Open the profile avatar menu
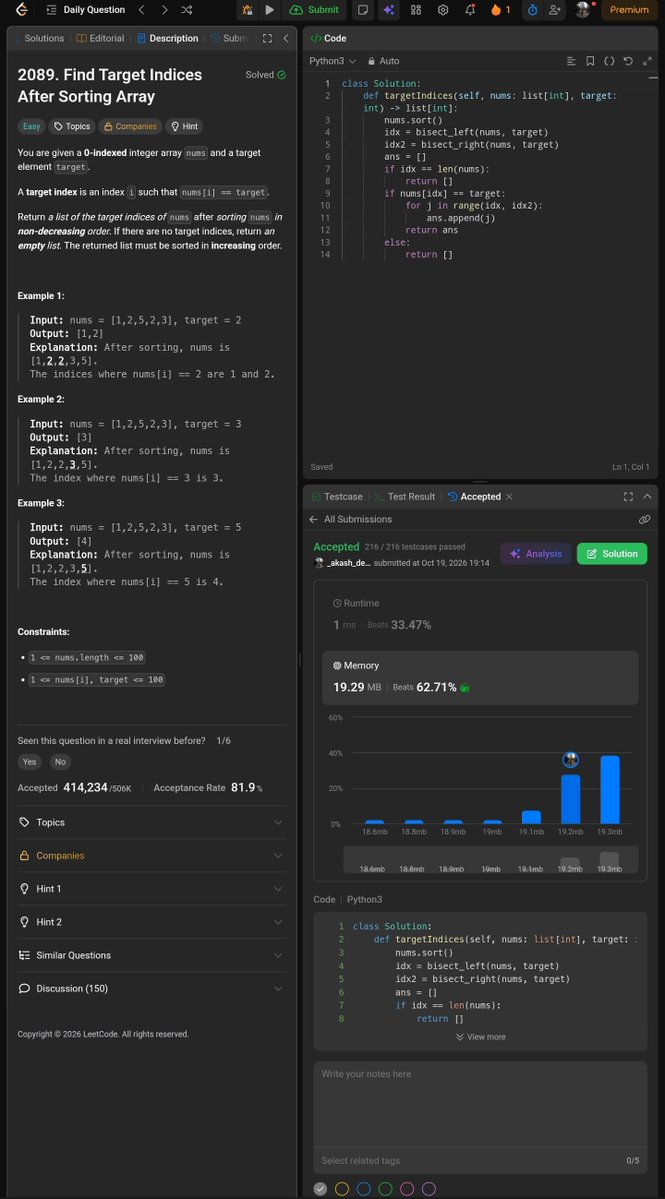This screenshot has width=665, height=1199. point(583,10)
